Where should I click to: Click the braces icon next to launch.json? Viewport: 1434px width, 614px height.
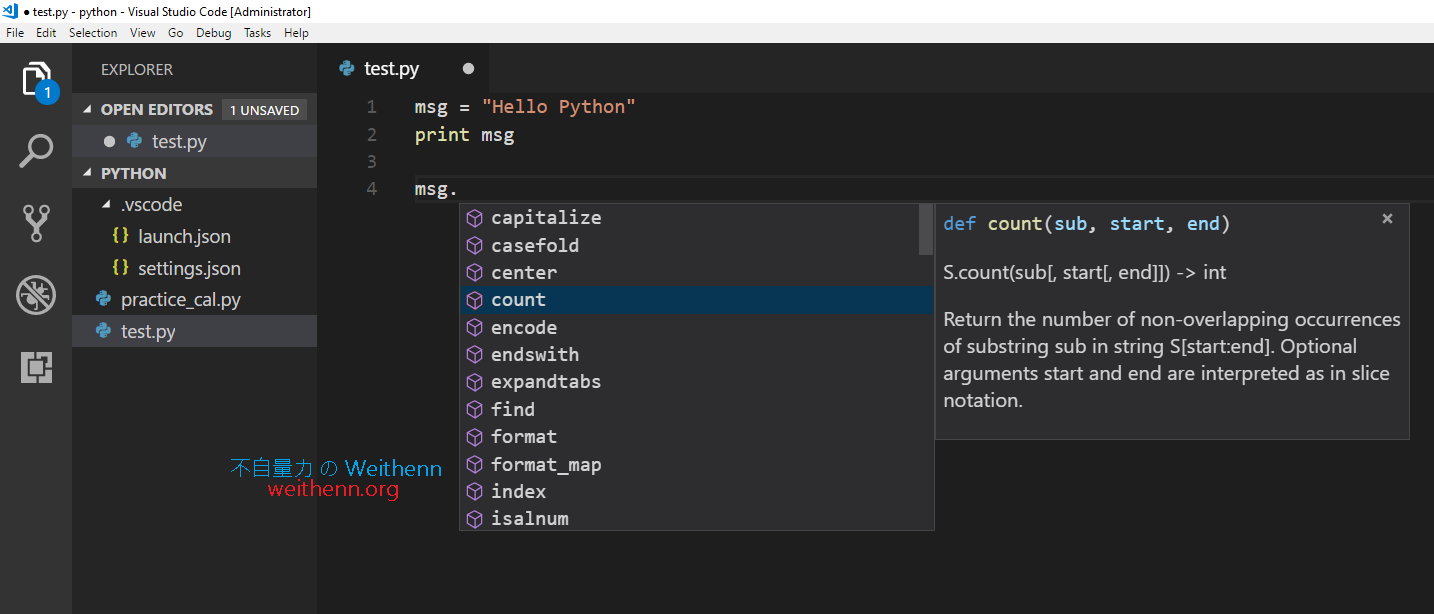[x=121, y=236]
